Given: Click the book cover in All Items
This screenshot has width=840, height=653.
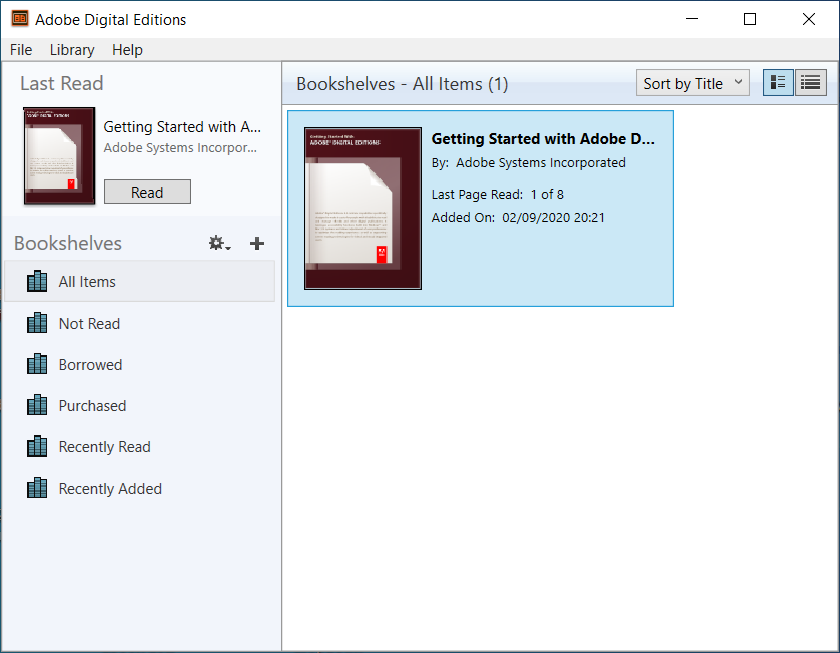Looking at the screenshot, I should coord(363,208).
